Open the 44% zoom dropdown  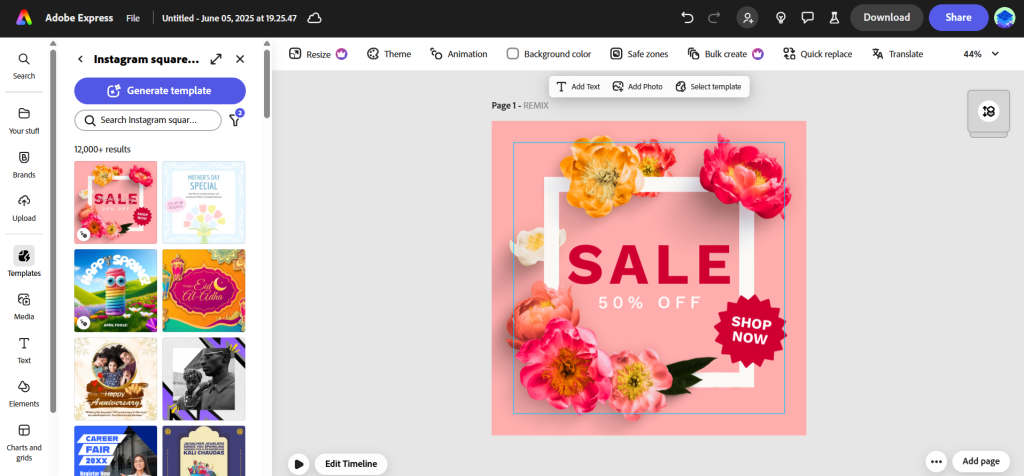tap(981, 54)
